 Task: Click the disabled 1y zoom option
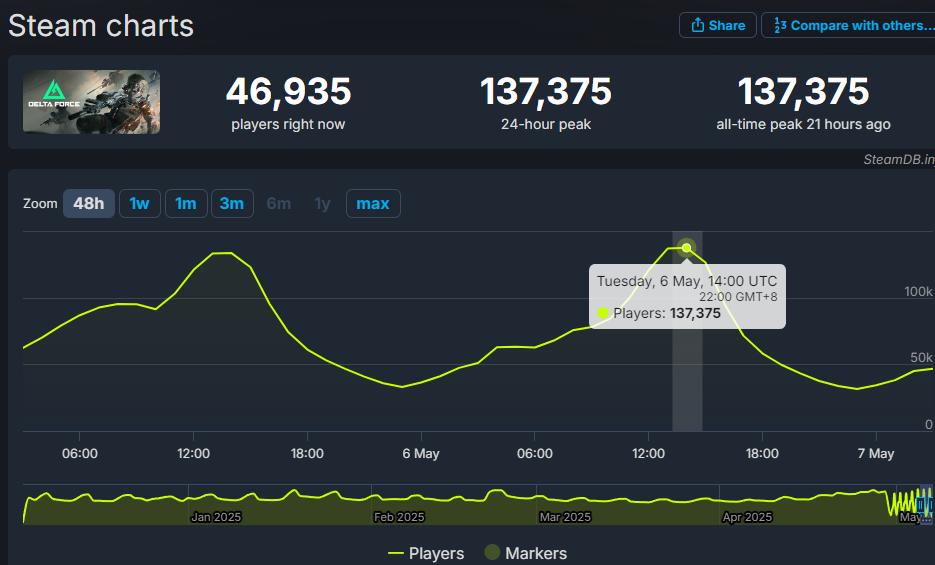point(323,203)
